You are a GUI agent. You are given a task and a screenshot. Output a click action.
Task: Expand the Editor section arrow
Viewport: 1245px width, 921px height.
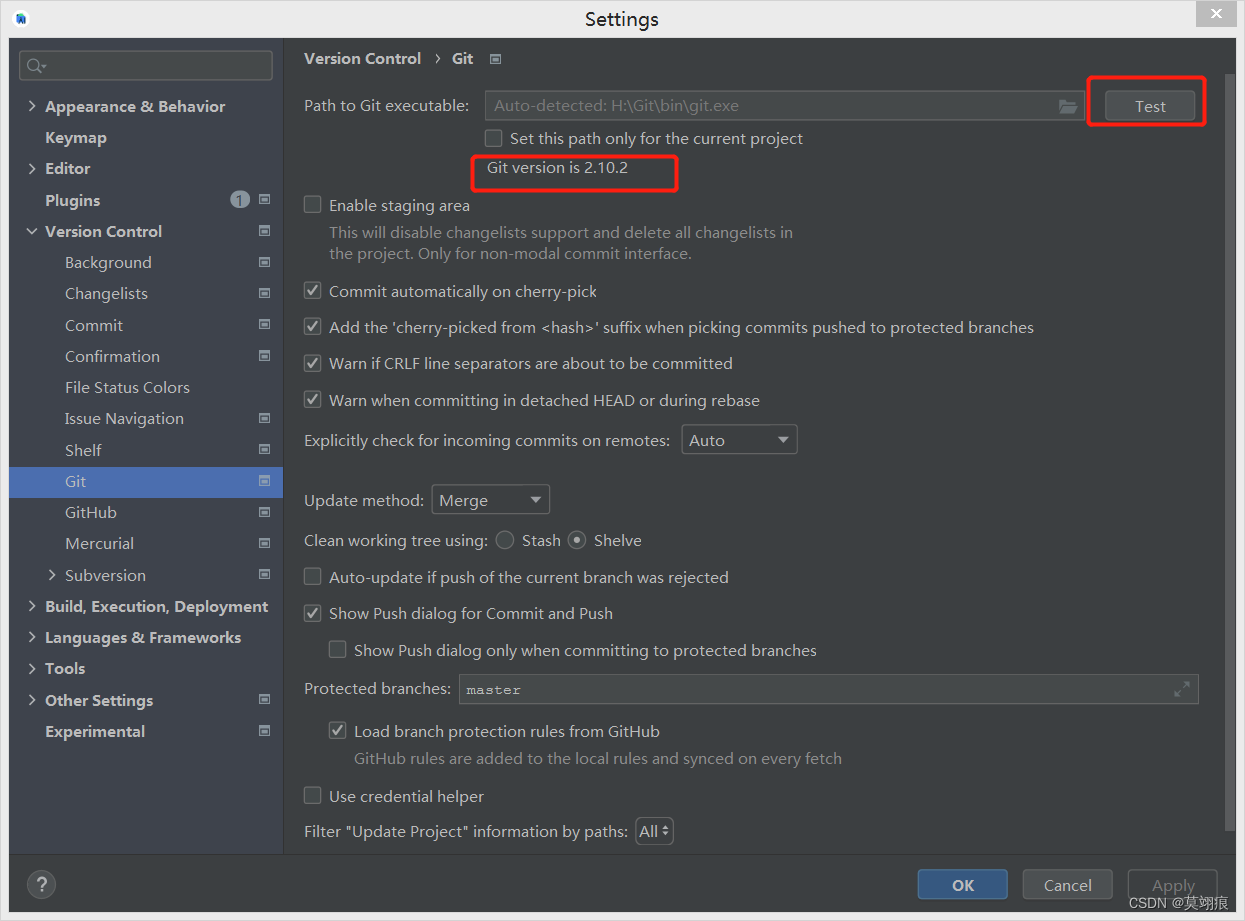[x=32, y=168]
